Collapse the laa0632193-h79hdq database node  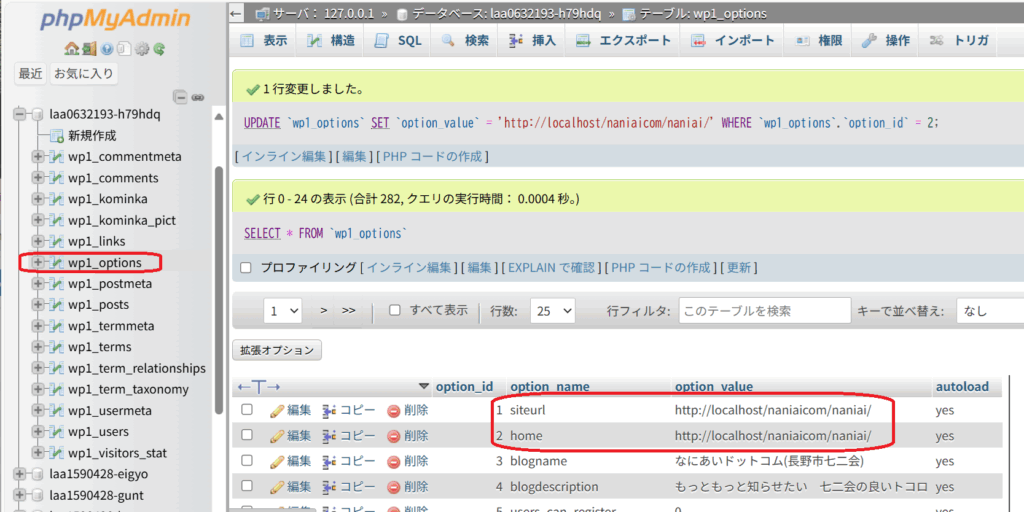(19, 115)
